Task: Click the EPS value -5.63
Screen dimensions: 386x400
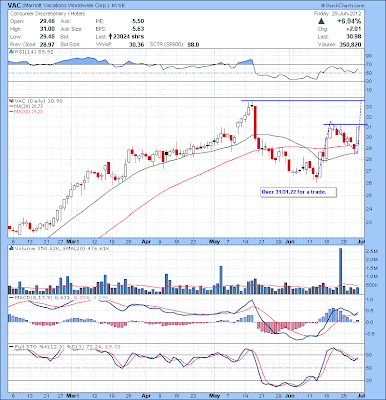Action: [x=137, y=29]
